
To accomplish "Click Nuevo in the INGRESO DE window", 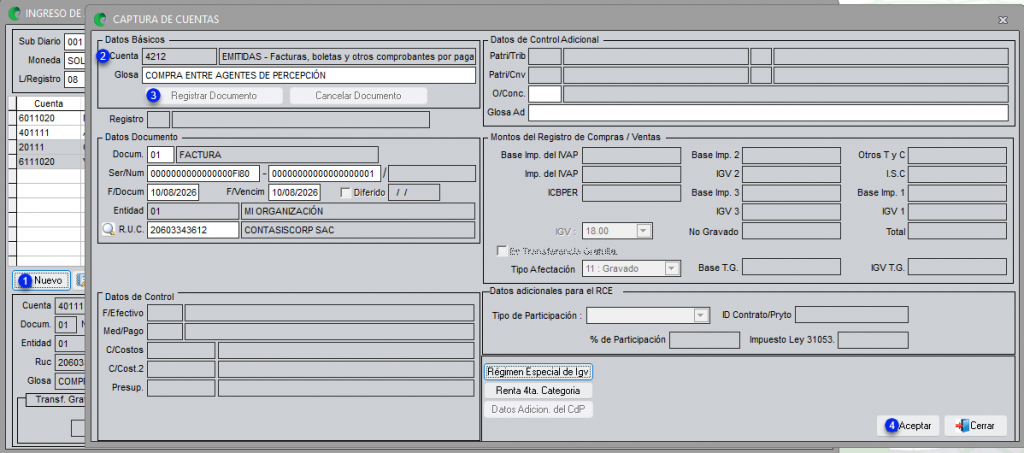I will 41,281.
